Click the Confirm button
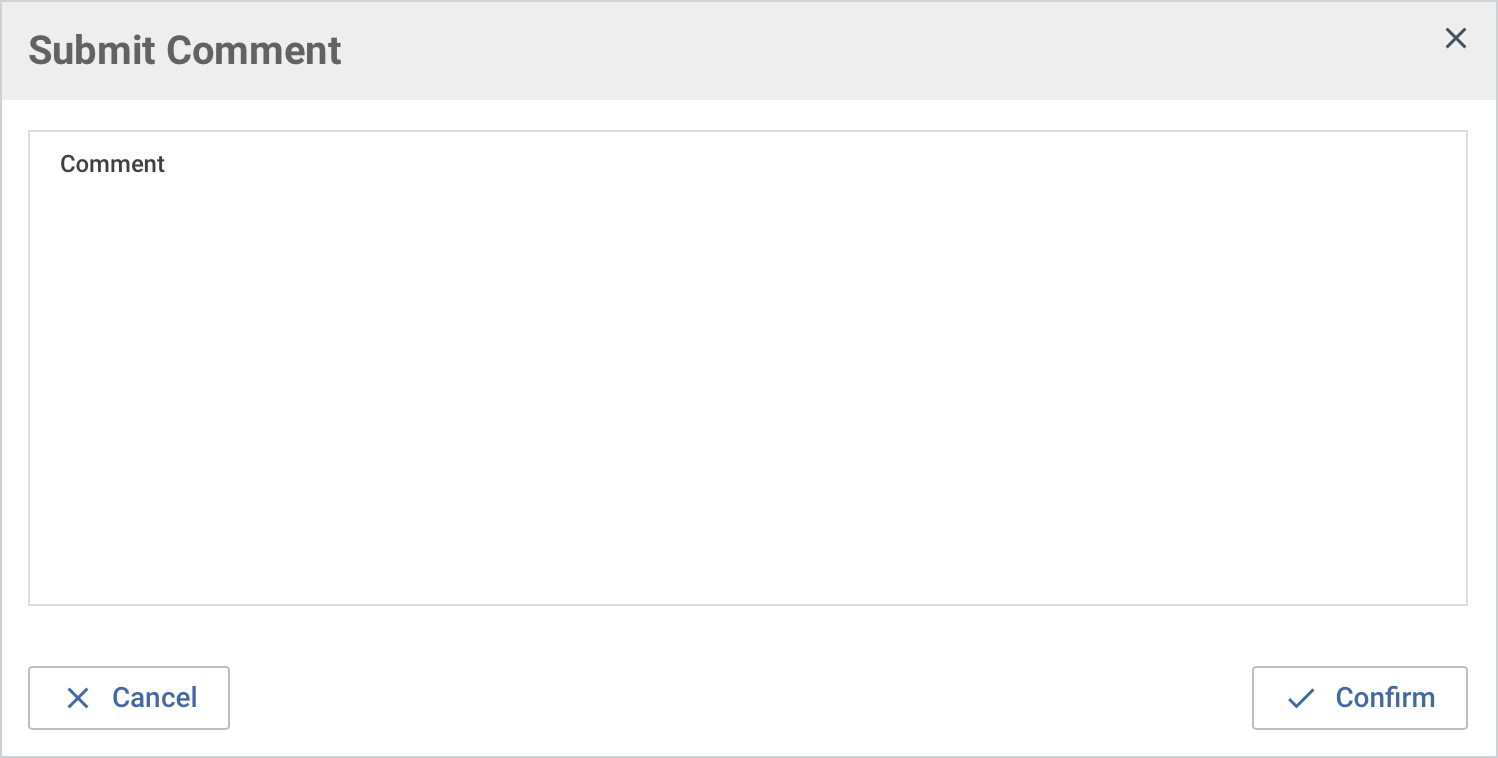Viewport: 1498px width, 758px height. [x=1360, y=698]
